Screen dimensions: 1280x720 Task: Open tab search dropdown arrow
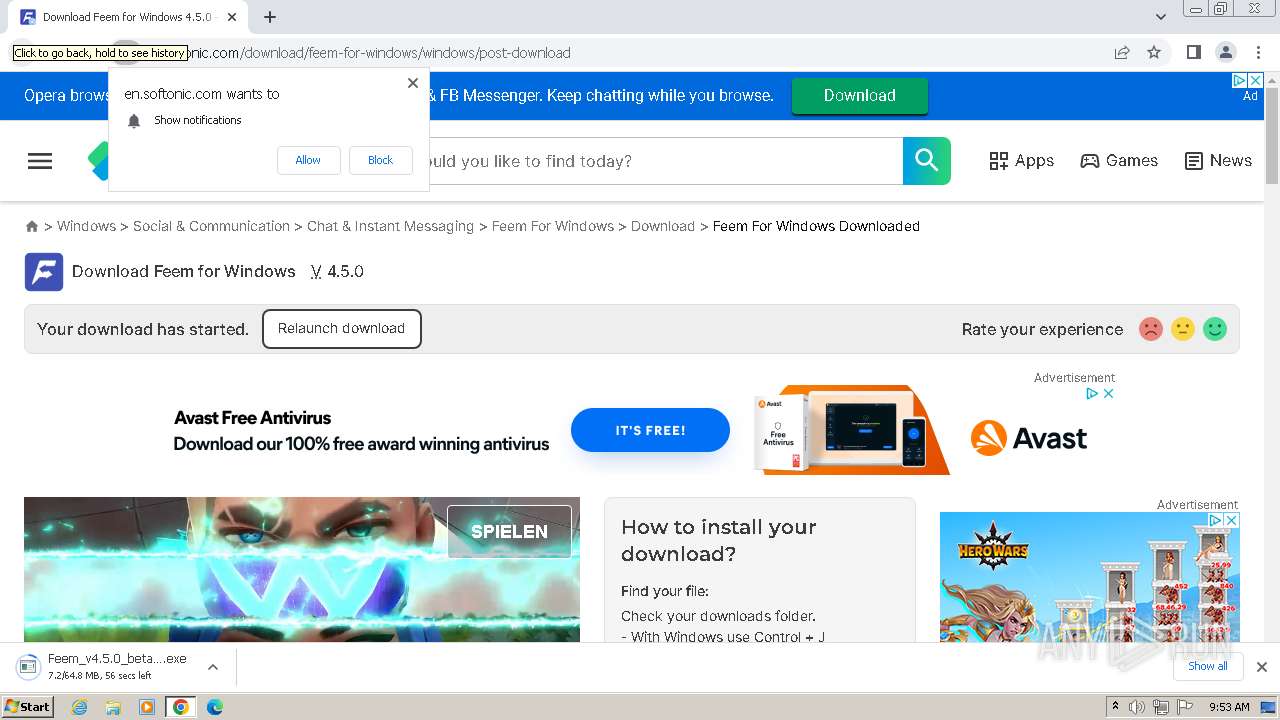1161,17
